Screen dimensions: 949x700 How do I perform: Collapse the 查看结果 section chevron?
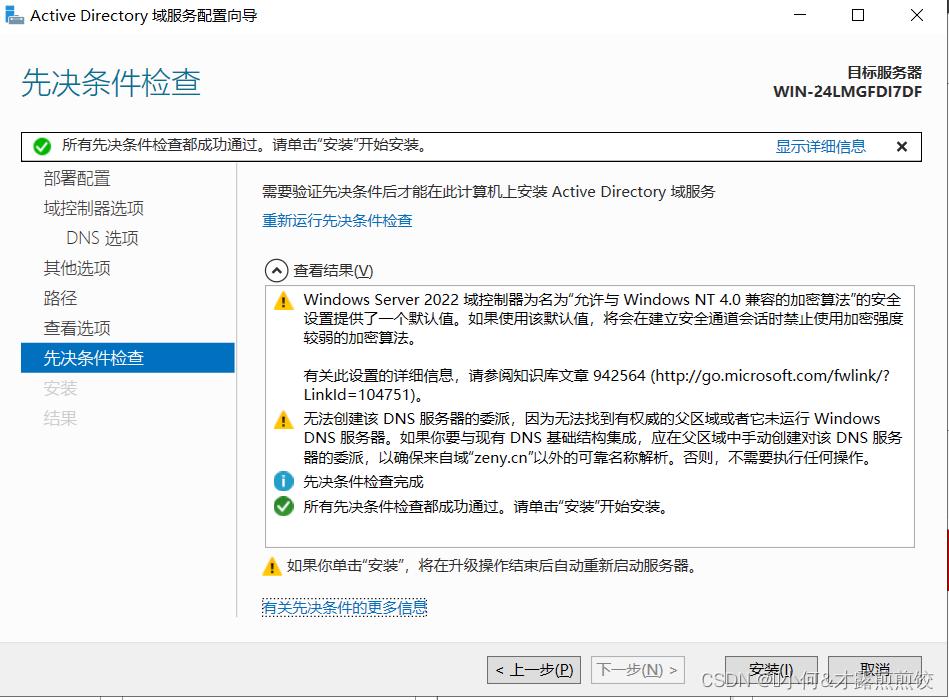(x=276, y=270)
